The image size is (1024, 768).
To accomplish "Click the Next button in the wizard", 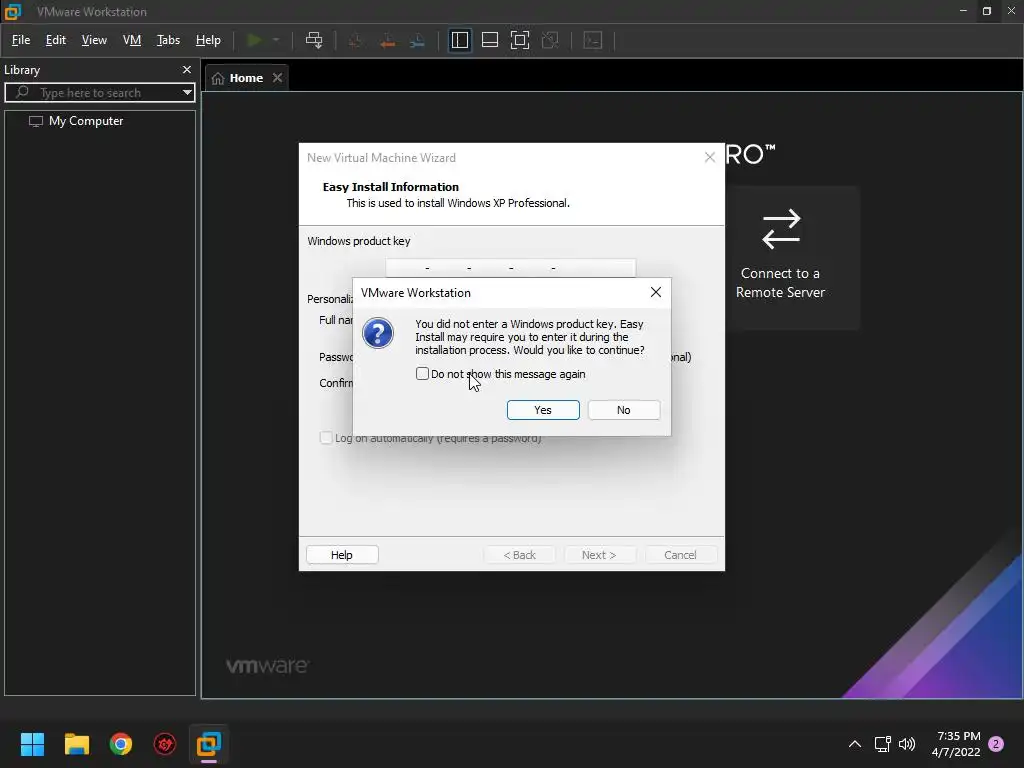I will [599, 554].
